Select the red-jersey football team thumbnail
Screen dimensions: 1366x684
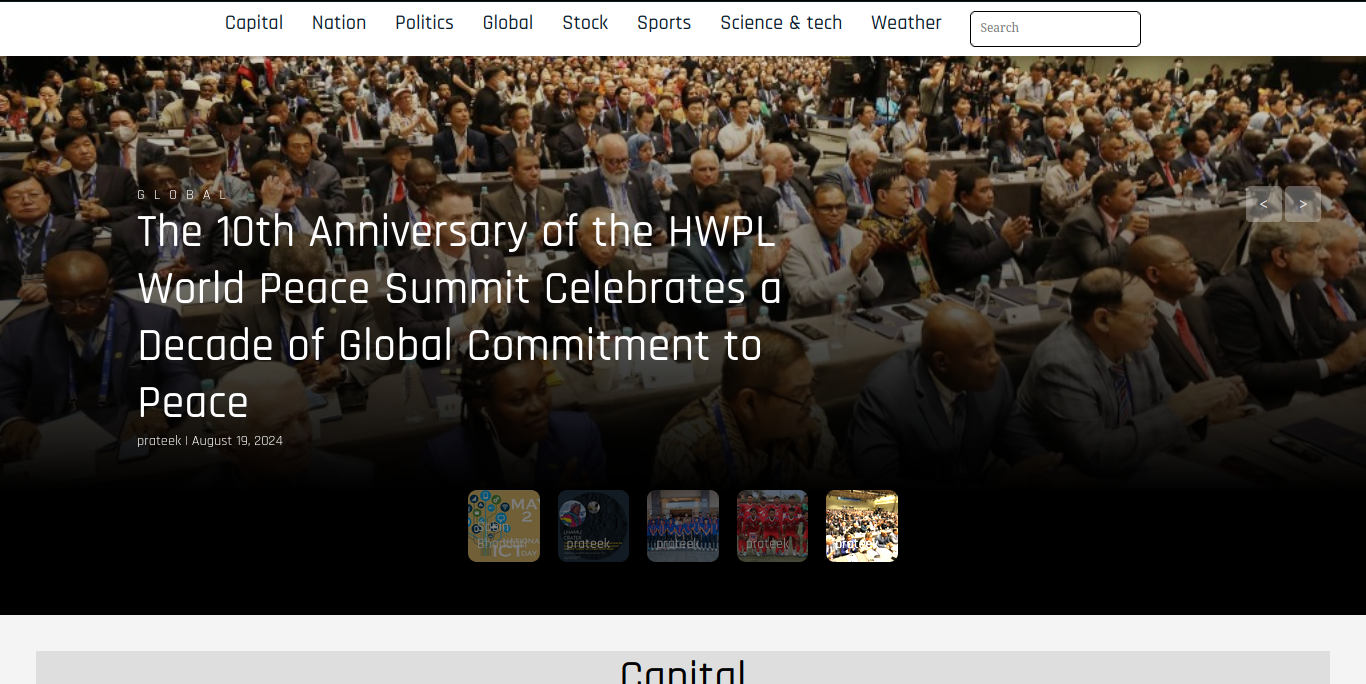[x=772, y=526]
